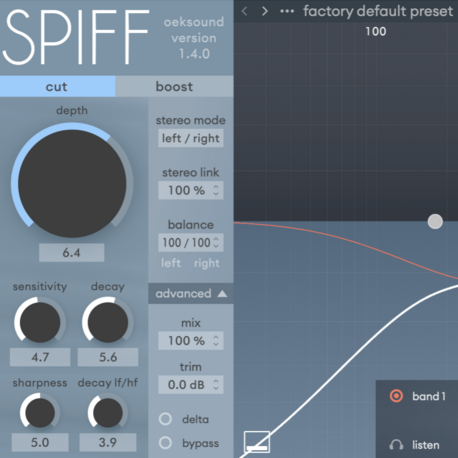
Task: Click the decay value field 5.6
Action: point(108,357)
